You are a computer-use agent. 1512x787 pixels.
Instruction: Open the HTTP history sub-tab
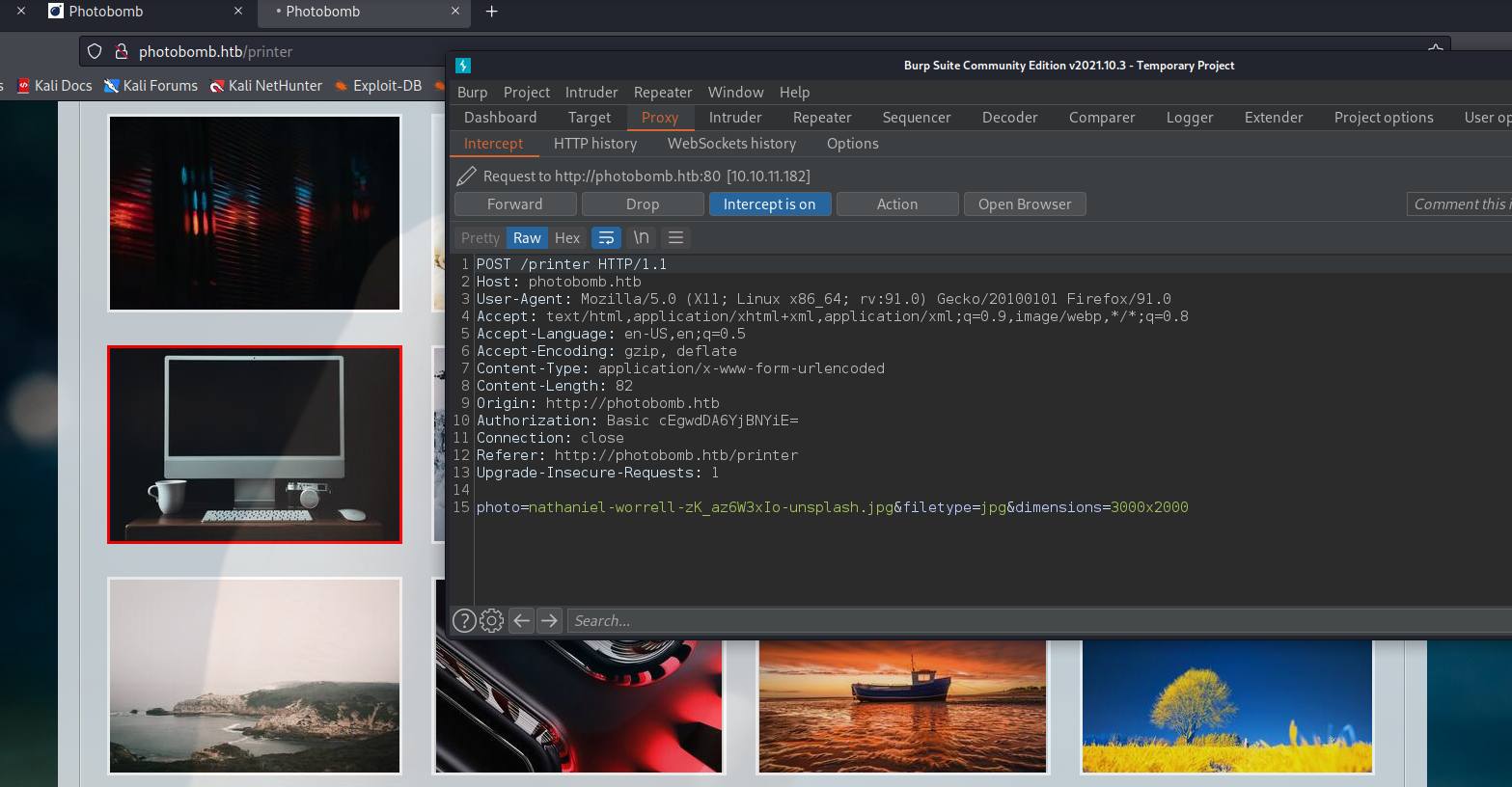(595, 144)
